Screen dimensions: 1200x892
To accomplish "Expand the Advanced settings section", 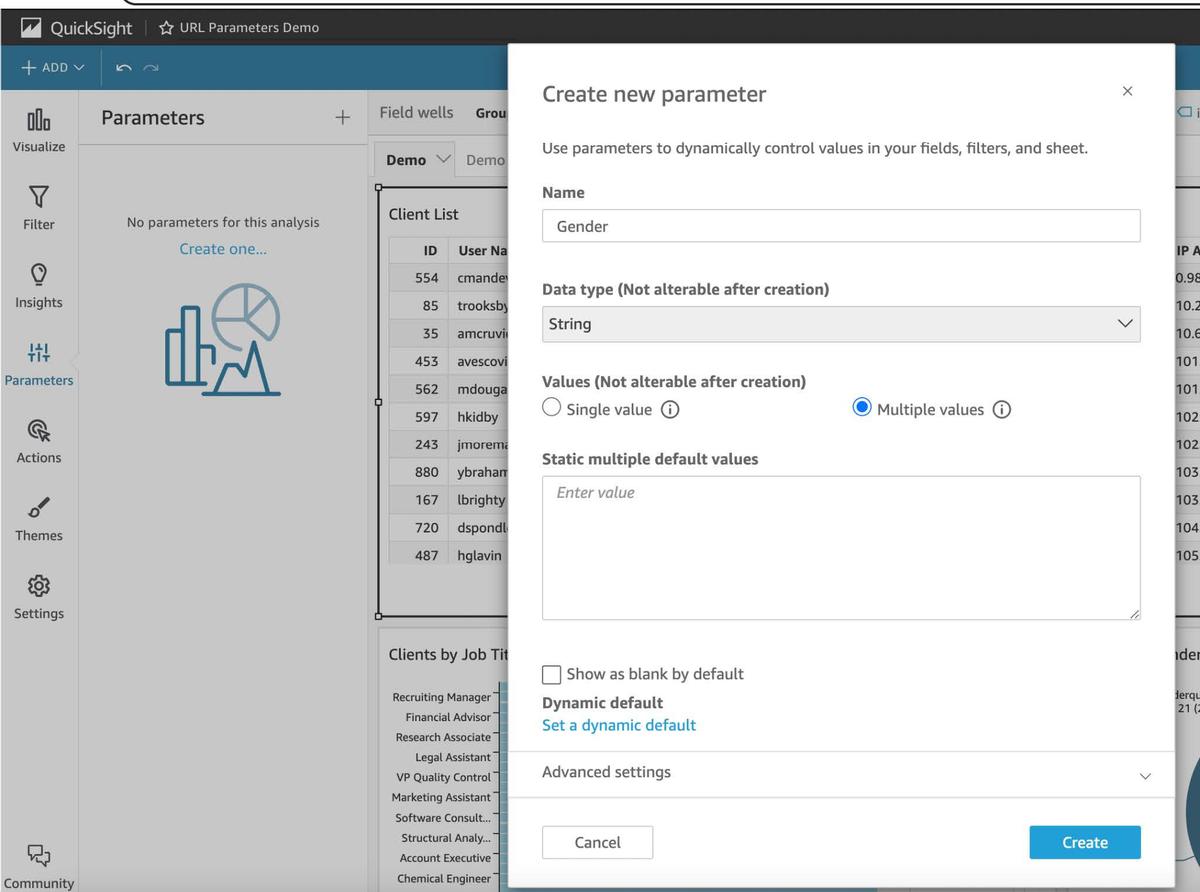I will click(x=840, y=773).
